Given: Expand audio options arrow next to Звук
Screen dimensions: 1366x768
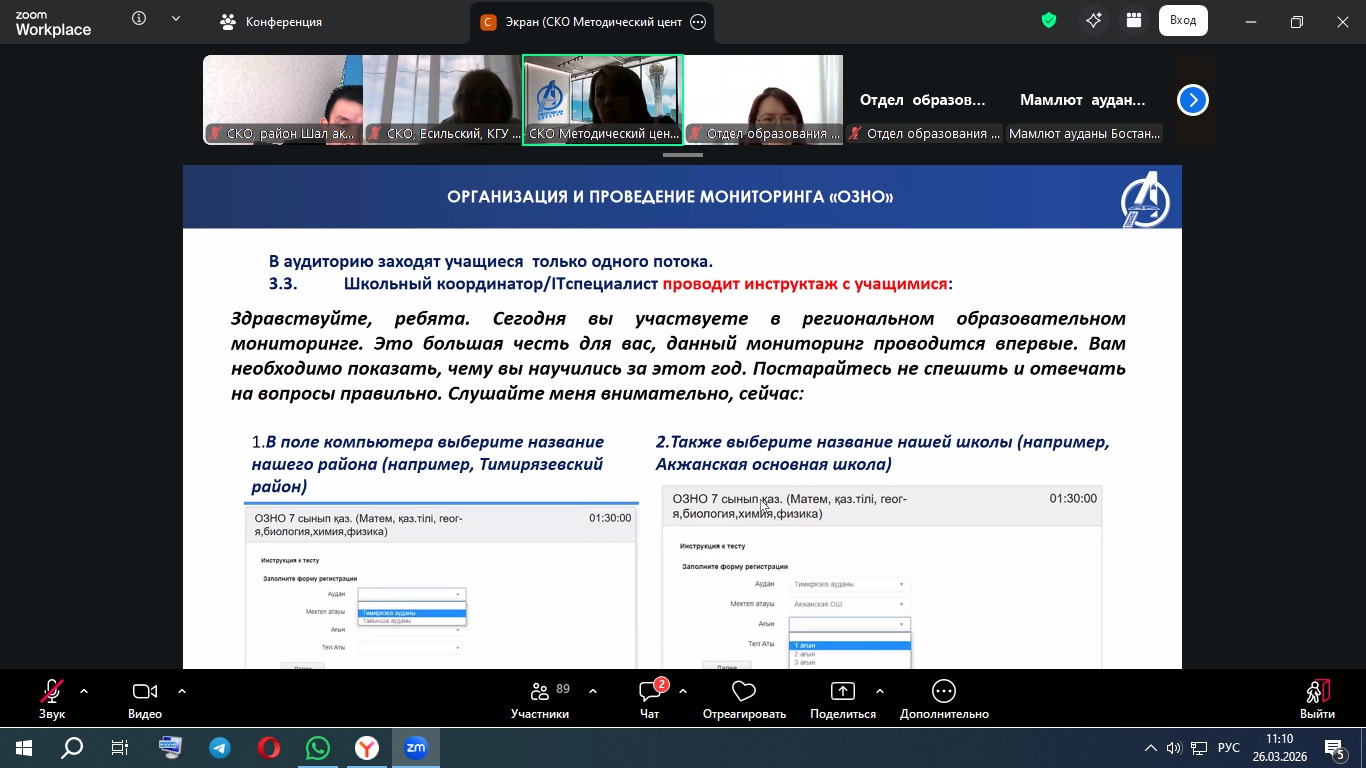Looking at the screenshot, I should (x=84, y=691).
